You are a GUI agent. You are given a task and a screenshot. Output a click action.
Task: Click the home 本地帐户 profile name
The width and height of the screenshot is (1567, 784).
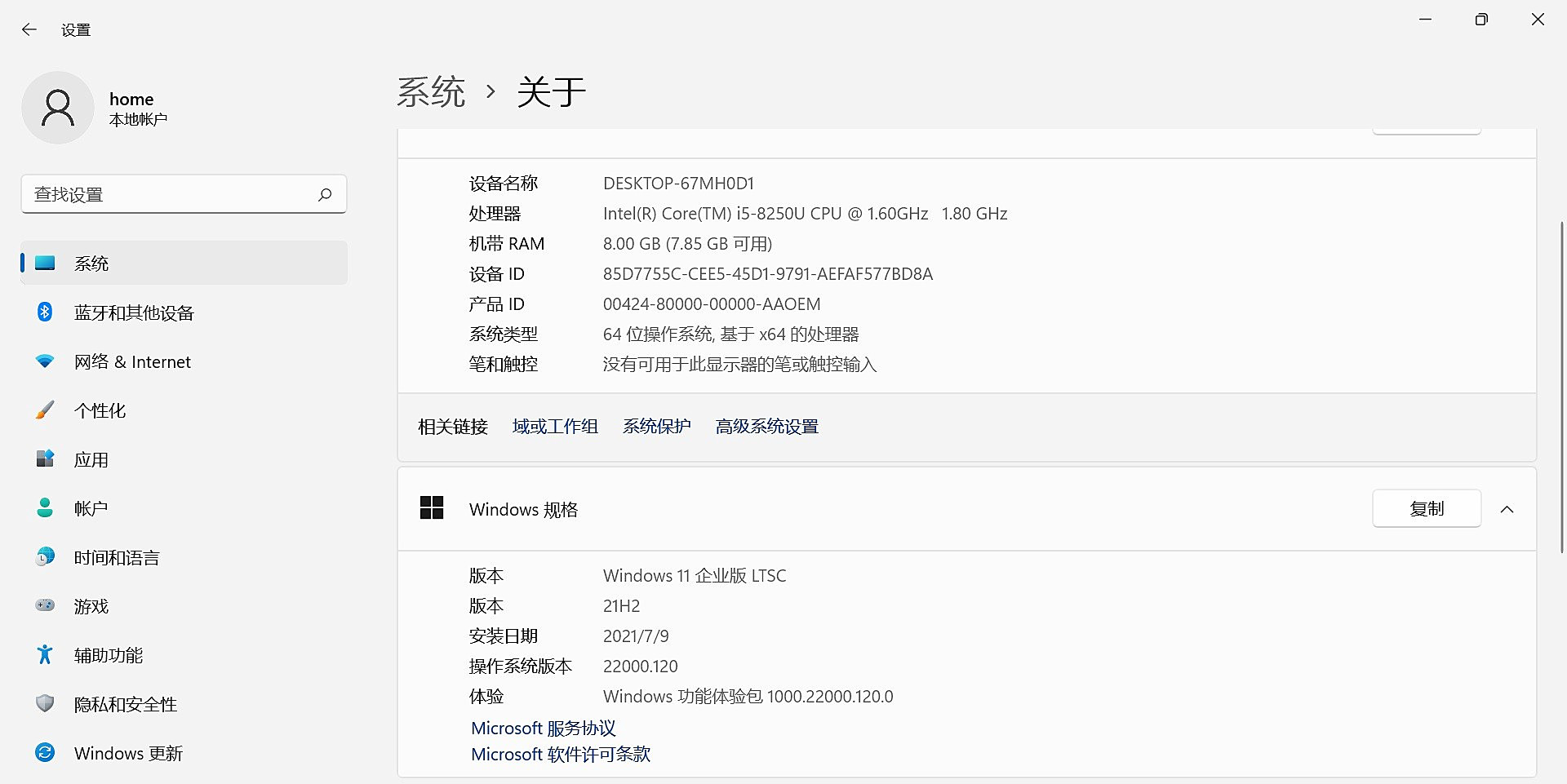point(139,109)
